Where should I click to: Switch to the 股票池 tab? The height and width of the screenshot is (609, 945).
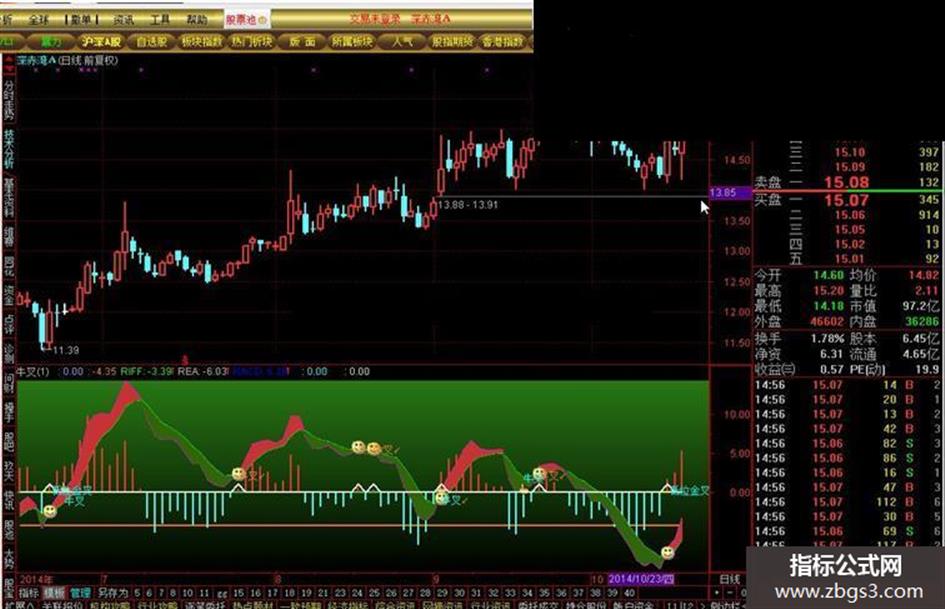(x=246, y=20)
